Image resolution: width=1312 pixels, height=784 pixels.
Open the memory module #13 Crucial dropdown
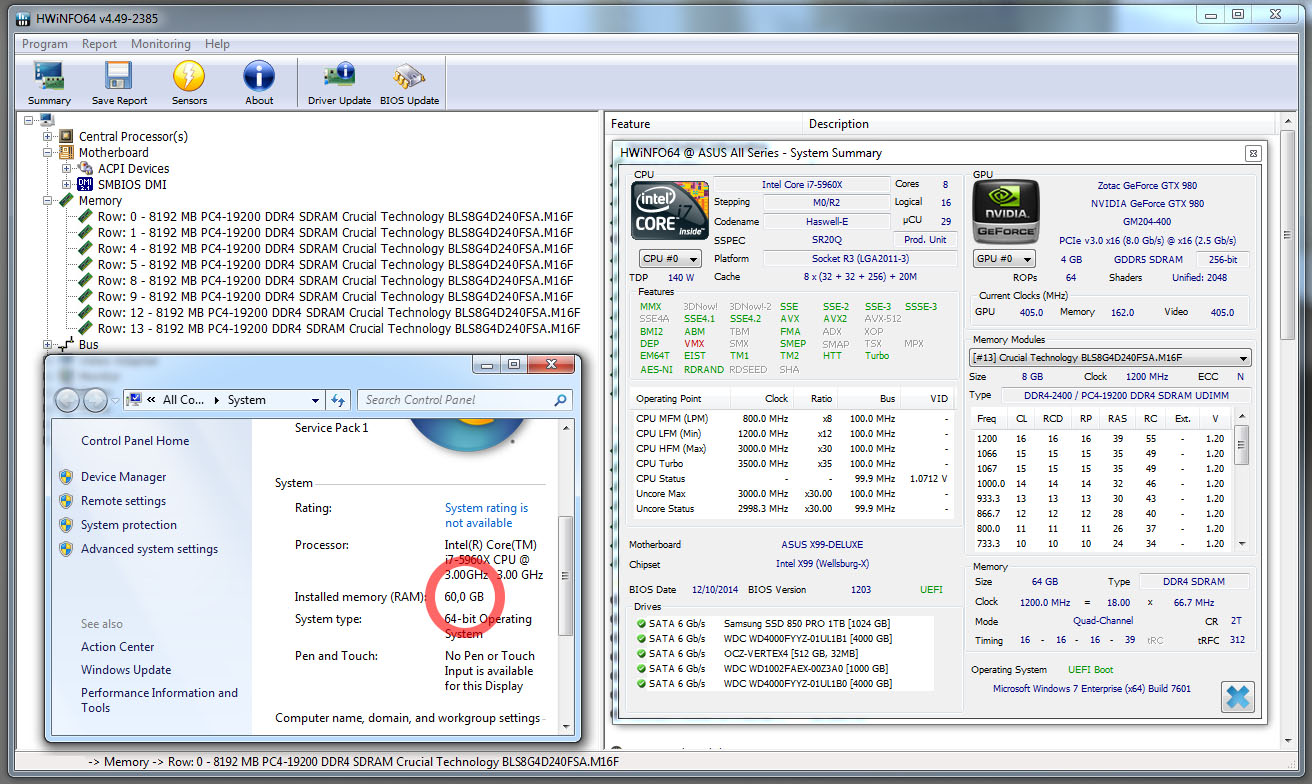coord(1111,358)
